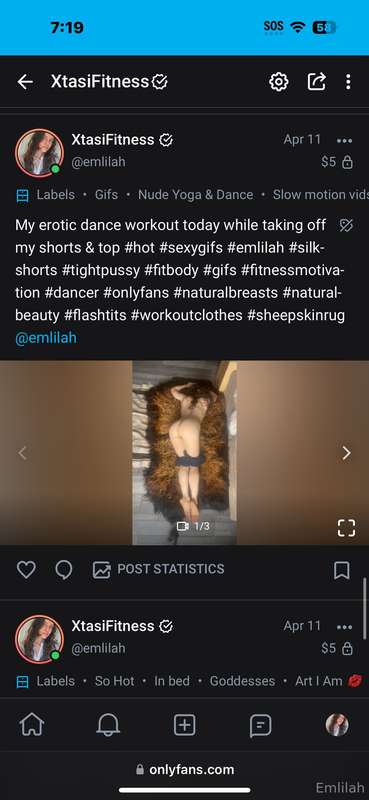Select the Goddesses label on the second post
This screenshot has height=800, width=369.
click(x=242, y=681)
